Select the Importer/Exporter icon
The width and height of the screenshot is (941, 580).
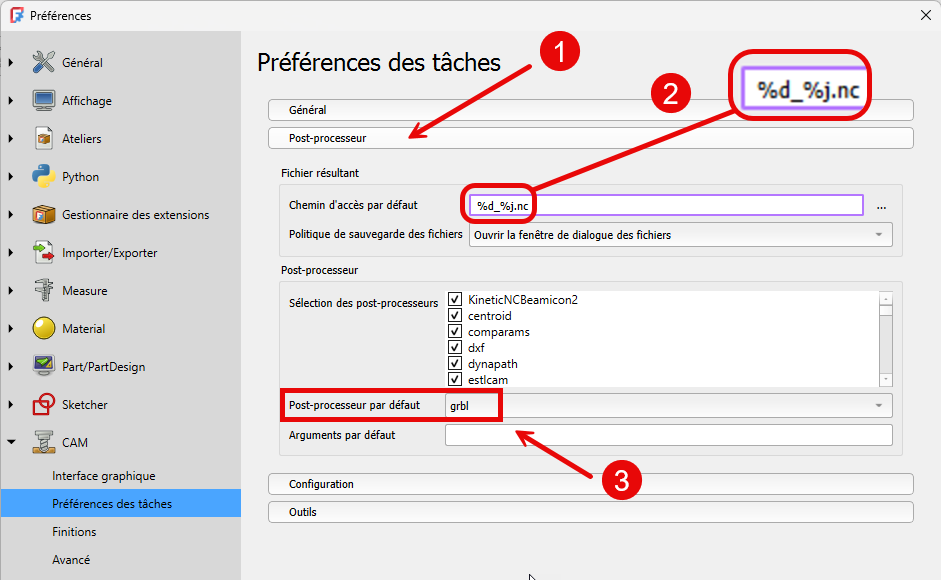(43, 252)
